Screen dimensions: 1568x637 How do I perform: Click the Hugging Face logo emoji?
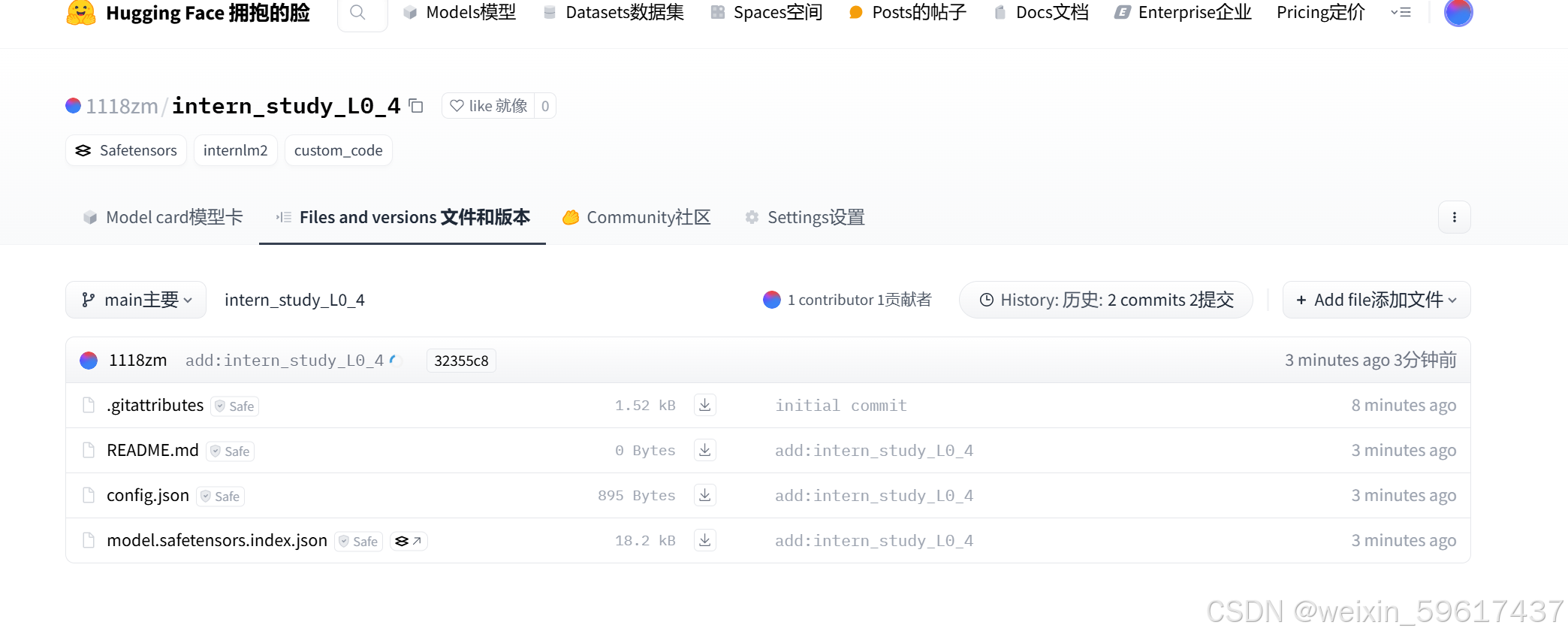click(x=81, y=13)
